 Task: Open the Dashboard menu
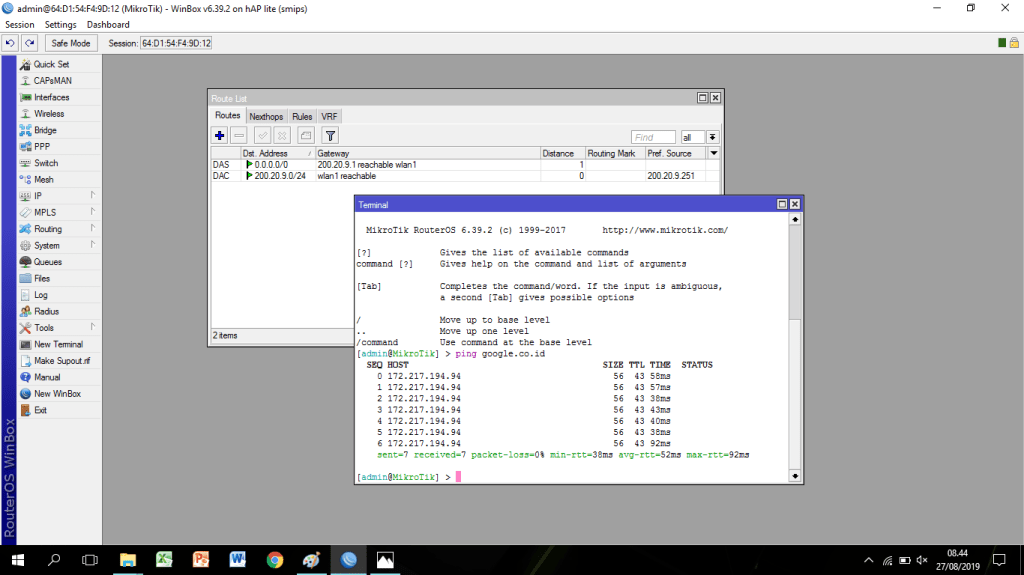108,24
